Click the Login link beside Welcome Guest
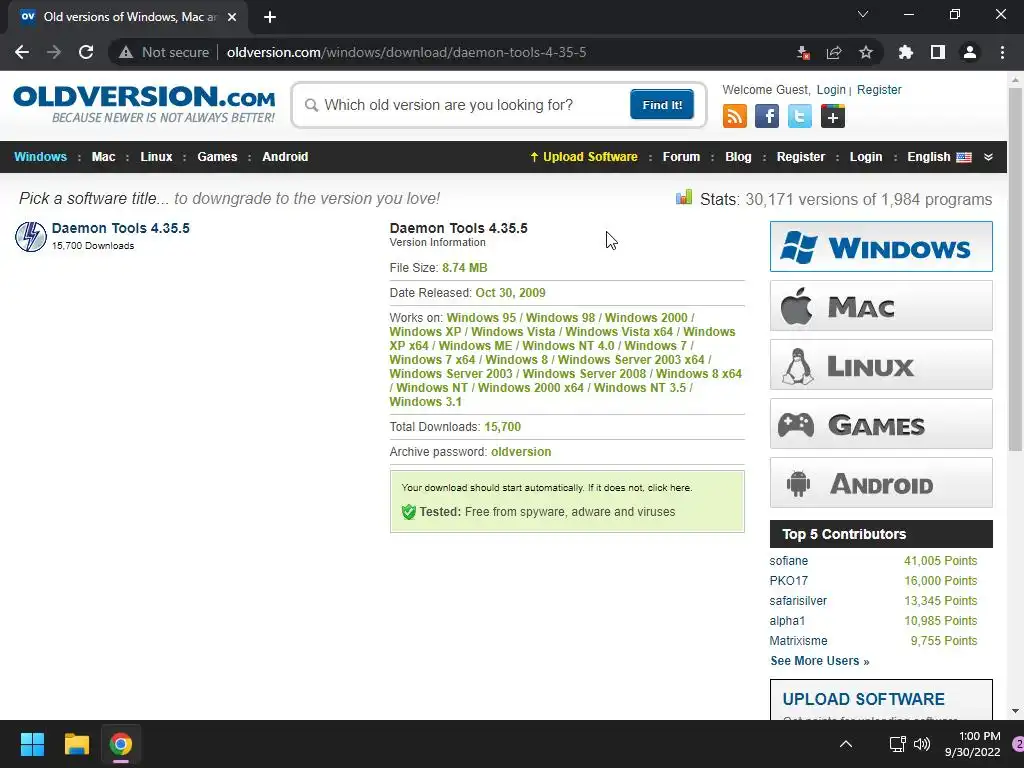The width and height of the screenshot is (1024, 768). (831, 89)
